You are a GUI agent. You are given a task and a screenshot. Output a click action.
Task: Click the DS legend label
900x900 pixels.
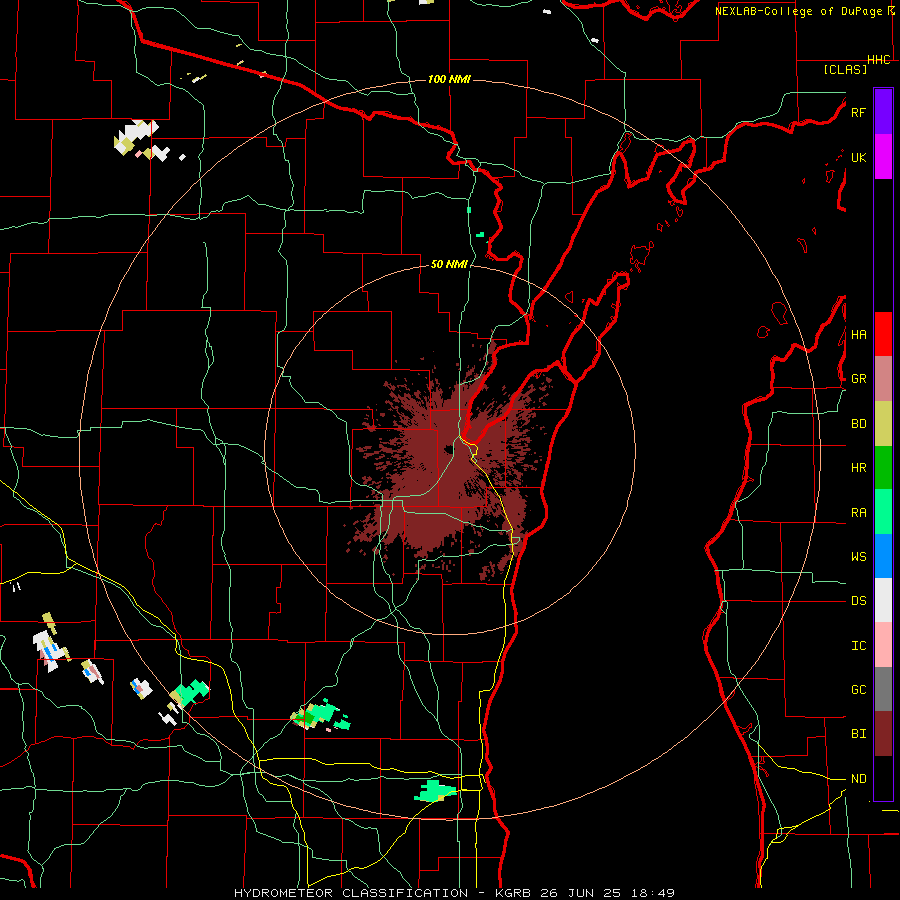pos(859,600)
